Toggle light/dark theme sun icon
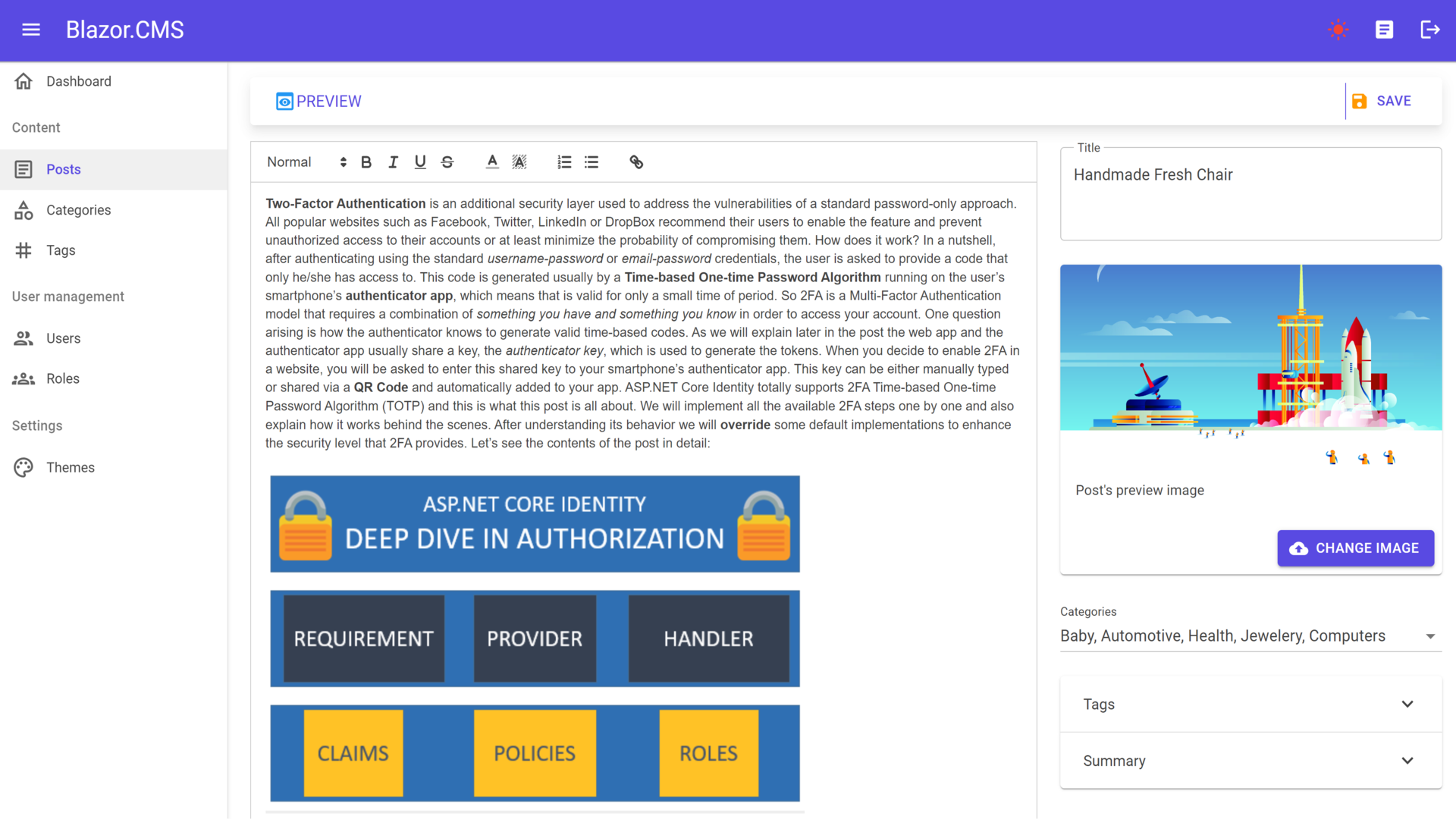The image size is (1456, 819). (1338, 30)
